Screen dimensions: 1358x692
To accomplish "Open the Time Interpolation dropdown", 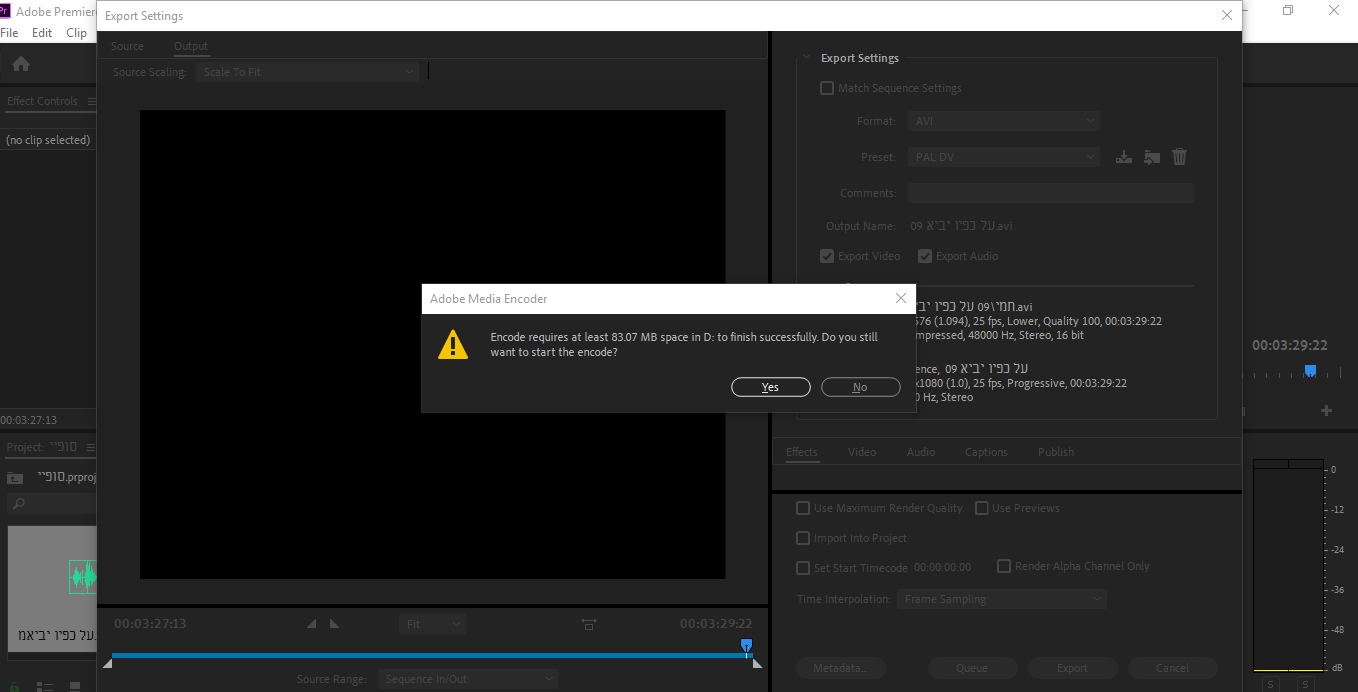I will pyautogui.click(x=1002, y=599).
